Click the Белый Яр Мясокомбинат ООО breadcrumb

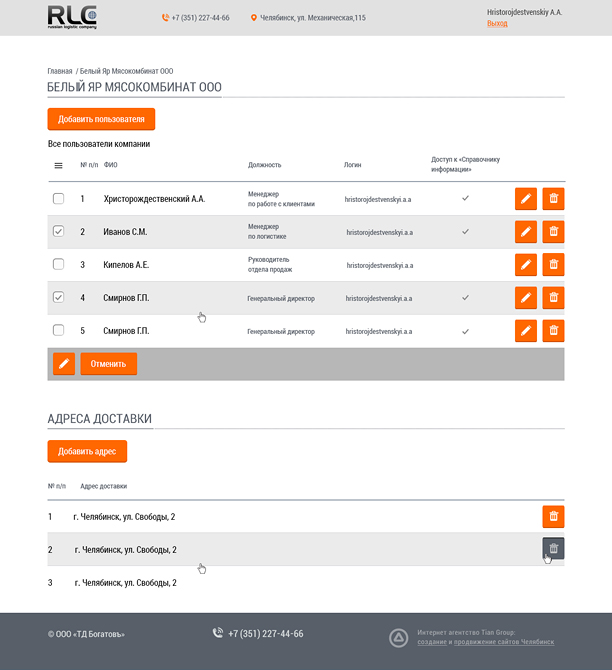(127, 71)
